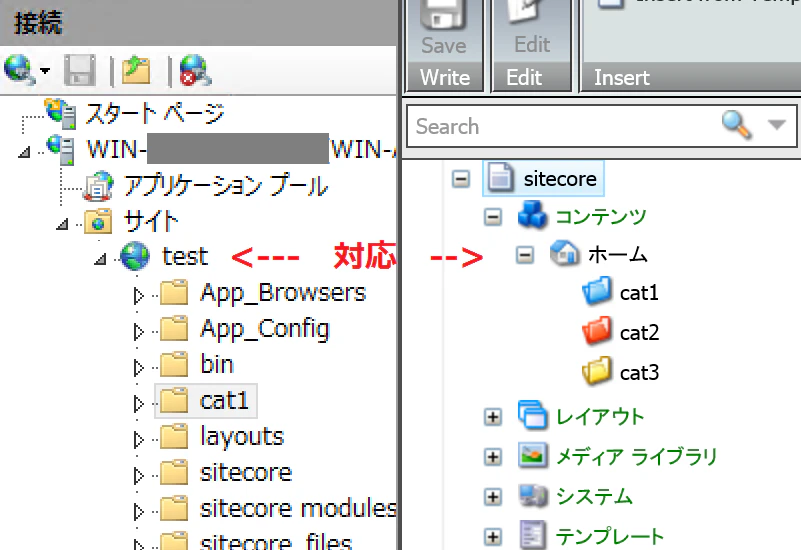Viewport: 801px width, 550px height.
Task: Click the サイト folder icon
Action: tap(98, 222)
